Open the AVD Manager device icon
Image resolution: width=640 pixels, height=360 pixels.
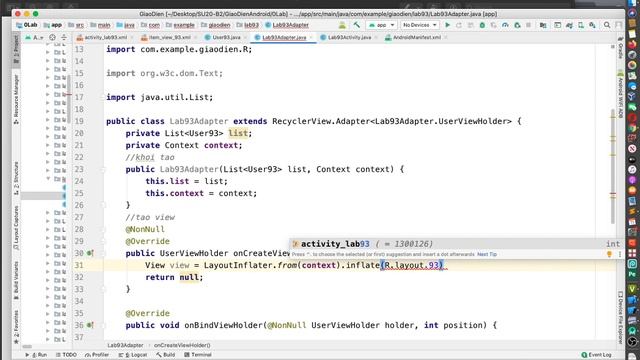click(x=581, y=25)
